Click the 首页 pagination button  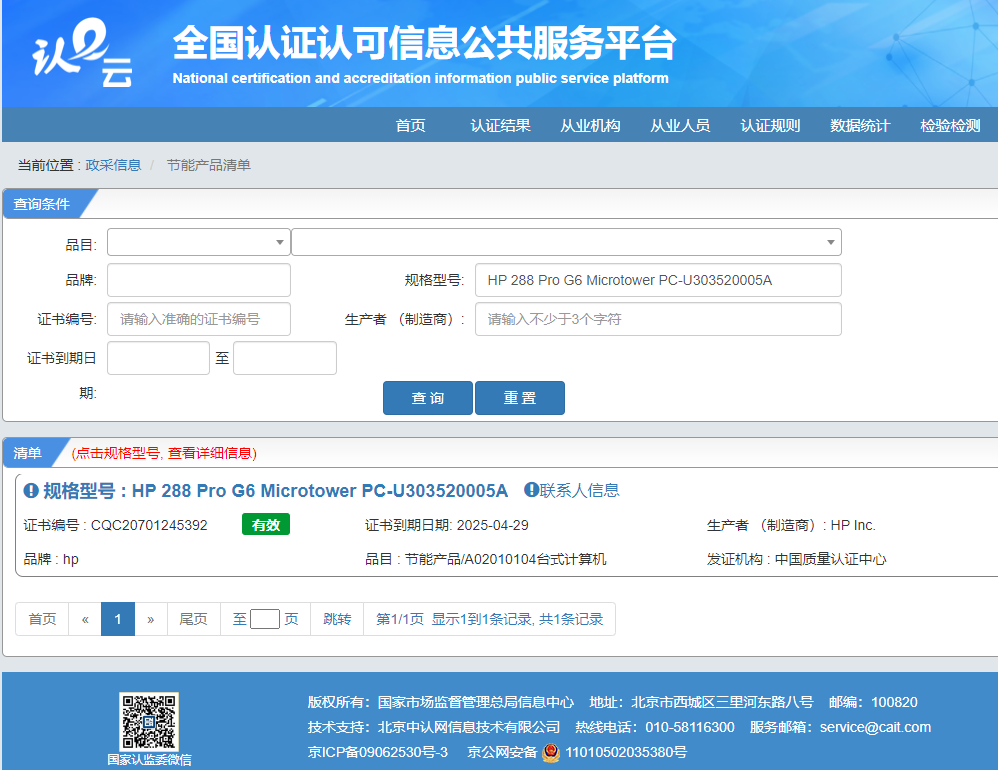click(42, 619)
